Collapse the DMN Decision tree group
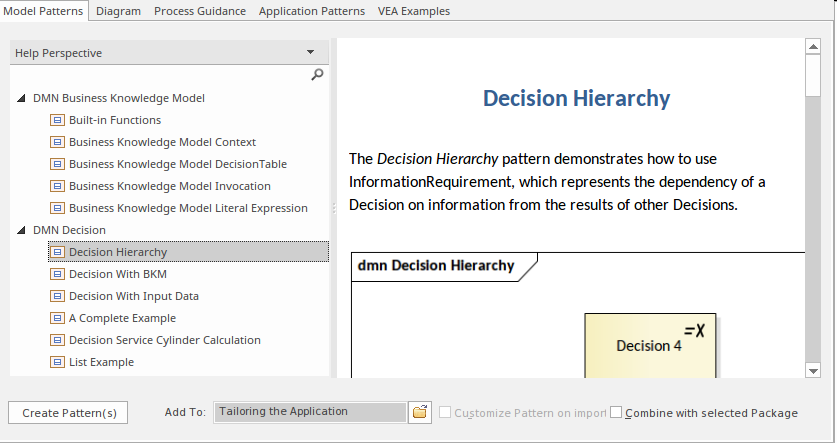This screenshot has width=837, height=443. tap(22, 230)
